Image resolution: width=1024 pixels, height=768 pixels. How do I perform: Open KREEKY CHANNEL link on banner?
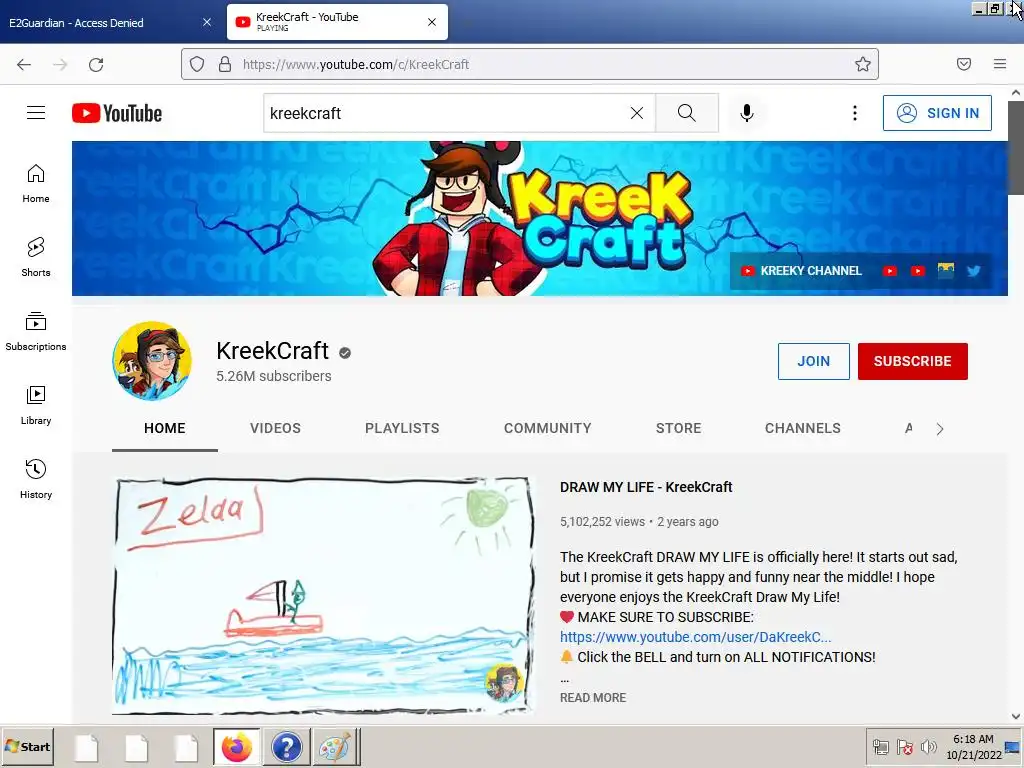pyautogui.click(x=801, y=271)
